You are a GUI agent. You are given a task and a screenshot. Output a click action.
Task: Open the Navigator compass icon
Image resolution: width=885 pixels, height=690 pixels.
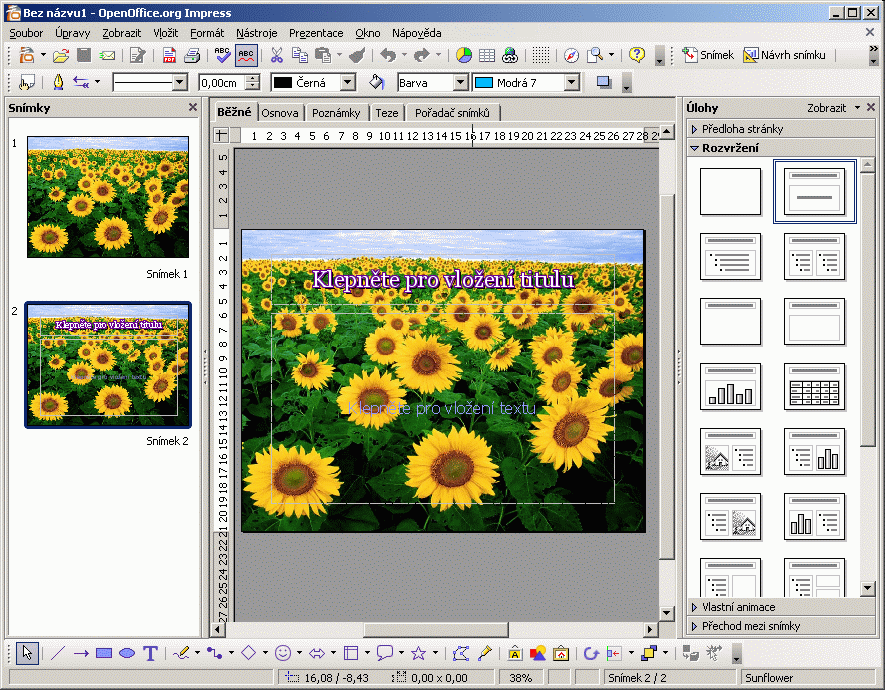click(x=571, y=55)
